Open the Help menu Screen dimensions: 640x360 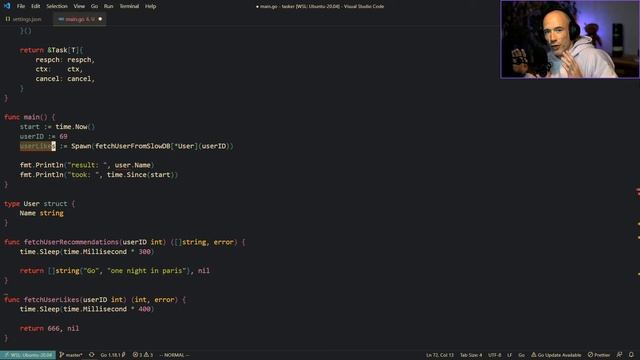pos(151,6)
